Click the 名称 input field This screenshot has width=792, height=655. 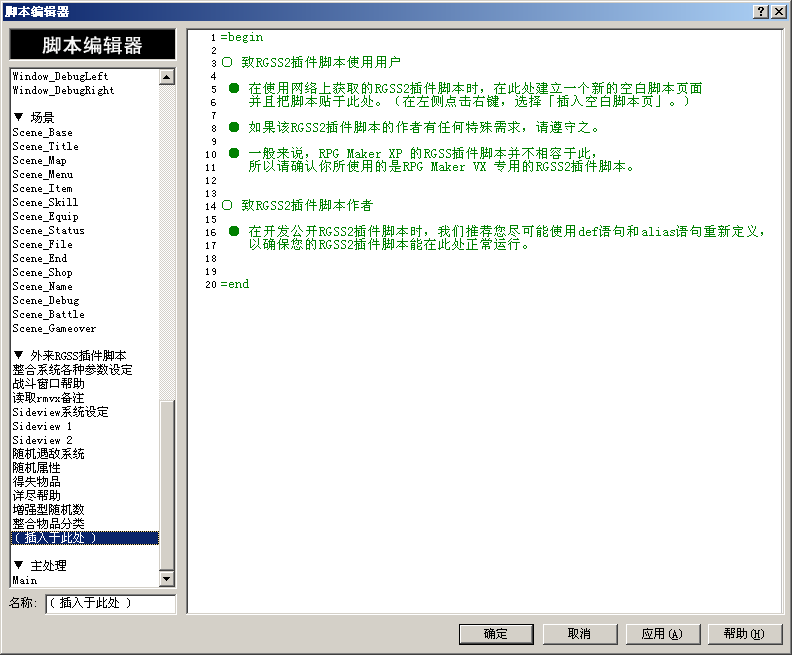point(111,603)
